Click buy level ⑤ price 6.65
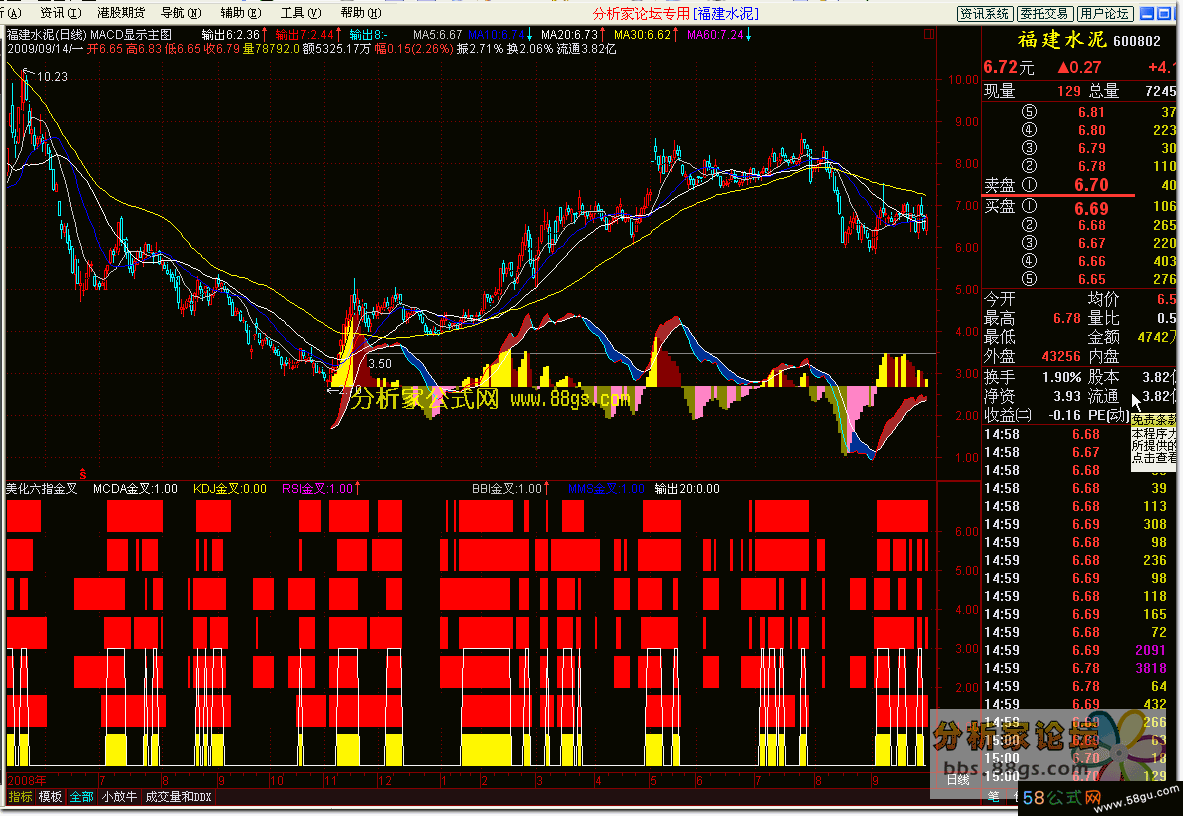 pyautogui.click(x=1091, y=279)
